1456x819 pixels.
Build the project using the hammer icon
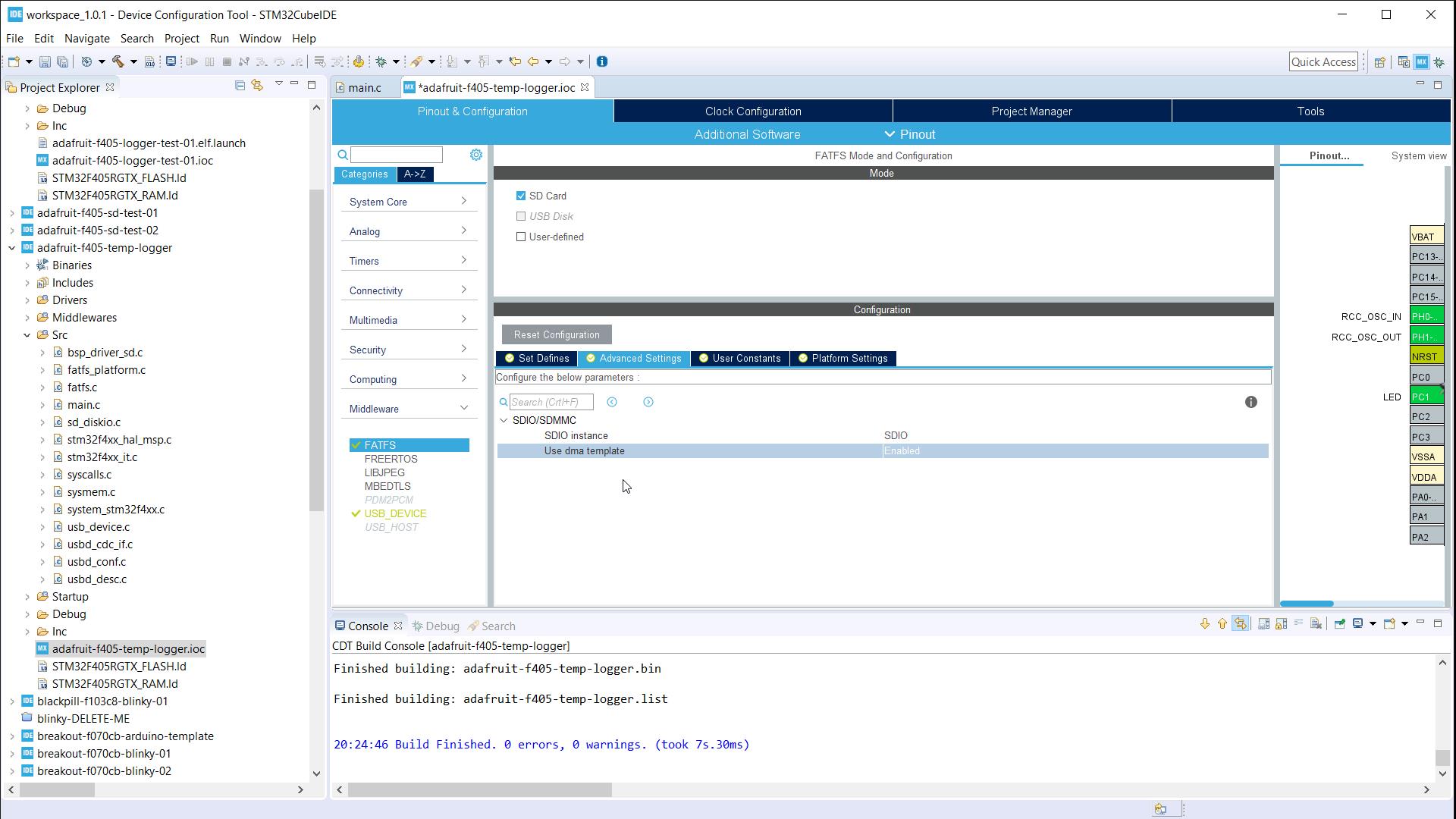(118, 61)
